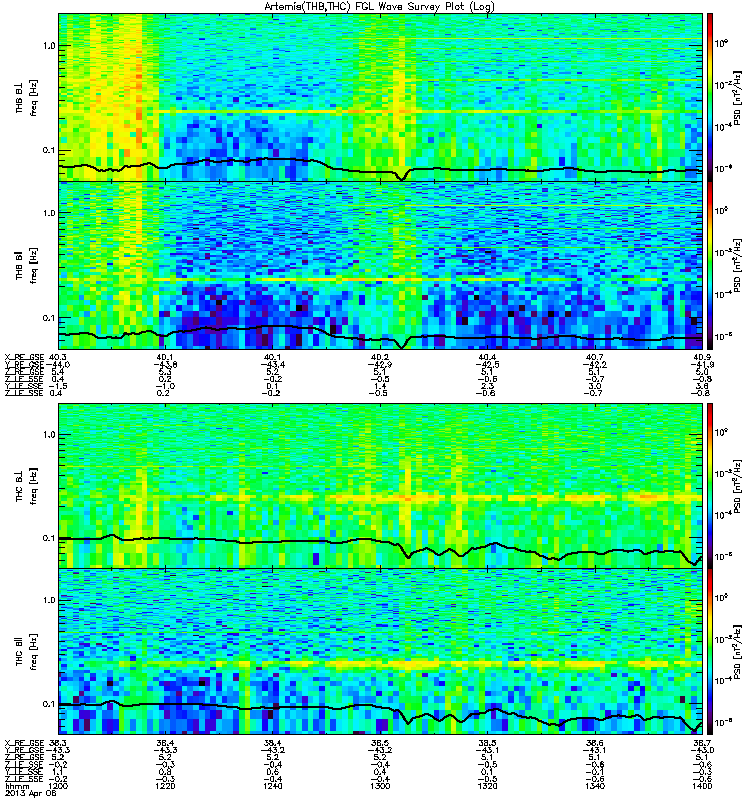Click the '1300' time axis label

click(380, 786)
